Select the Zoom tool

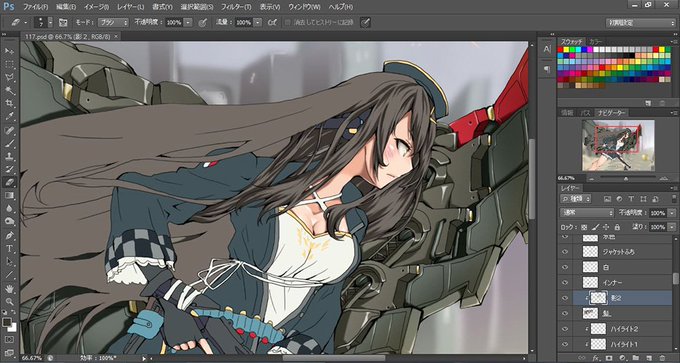tap(10, 302)
